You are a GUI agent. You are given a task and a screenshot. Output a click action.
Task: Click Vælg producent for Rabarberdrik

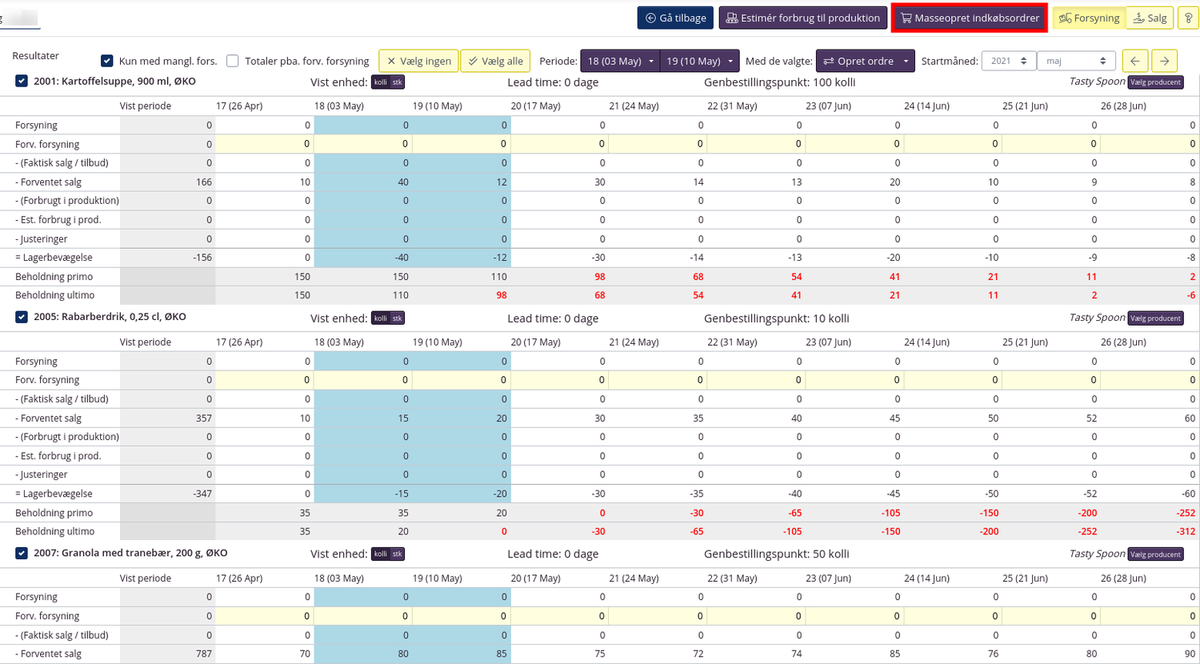1155,318
